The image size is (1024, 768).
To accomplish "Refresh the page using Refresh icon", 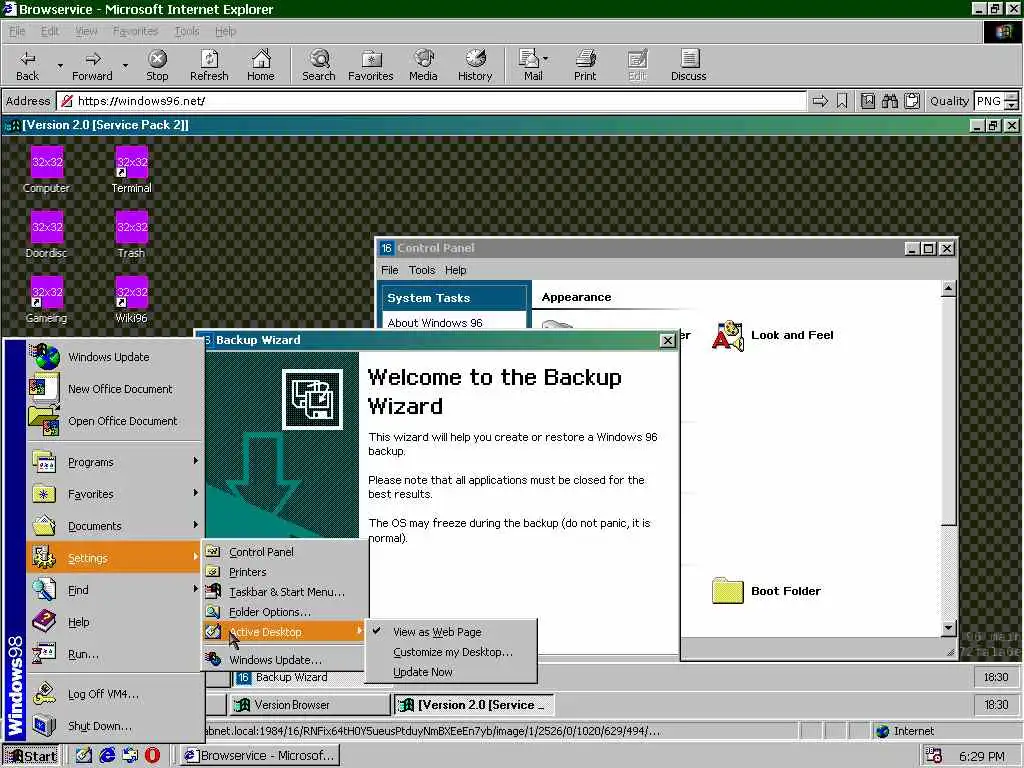I will click(x=209, y=66).
